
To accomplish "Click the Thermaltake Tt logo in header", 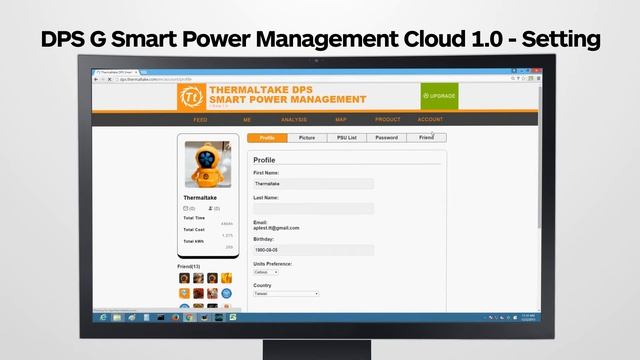I will [191, 97].
